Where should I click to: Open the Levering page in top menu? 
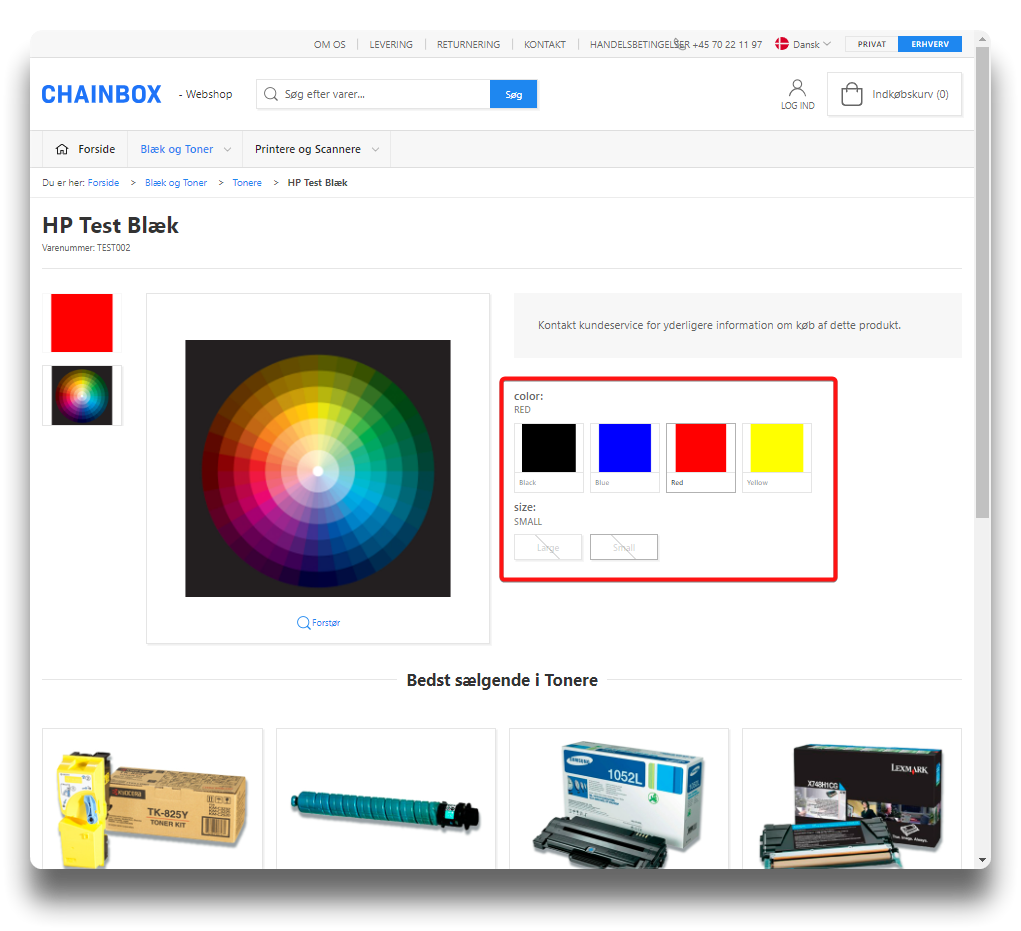(391, 44)
